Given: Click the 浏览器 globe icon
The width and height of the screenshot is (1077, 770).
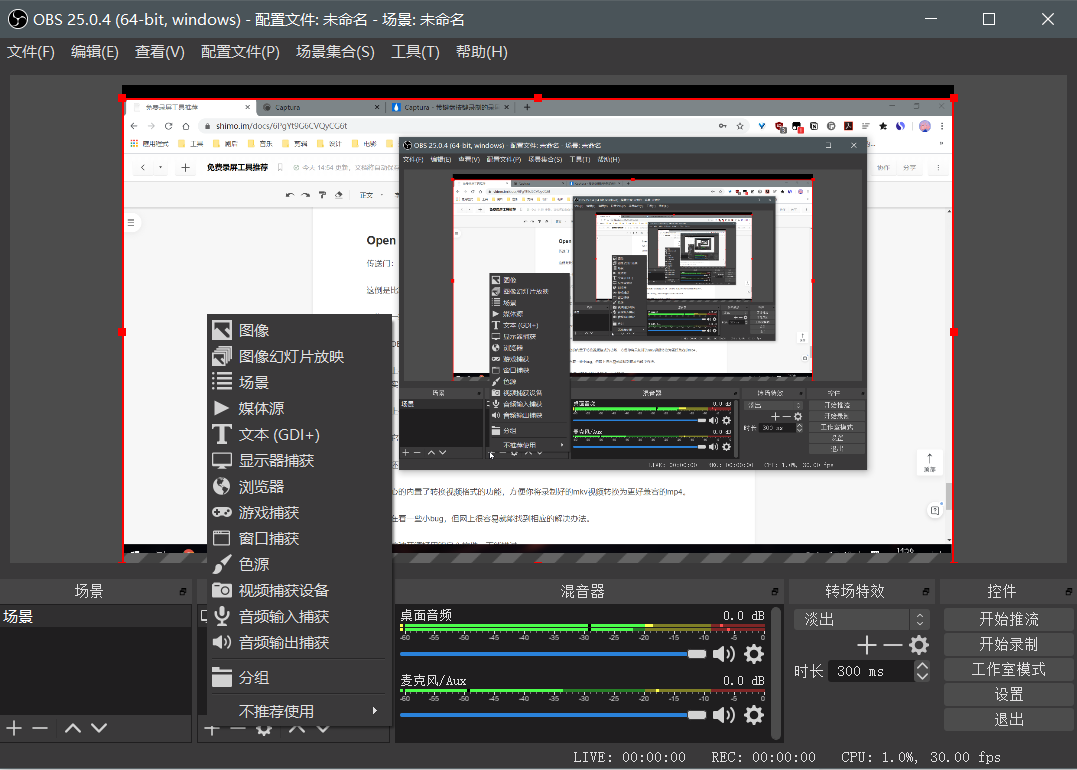Looking at the screenshot, I should [221, 486].
